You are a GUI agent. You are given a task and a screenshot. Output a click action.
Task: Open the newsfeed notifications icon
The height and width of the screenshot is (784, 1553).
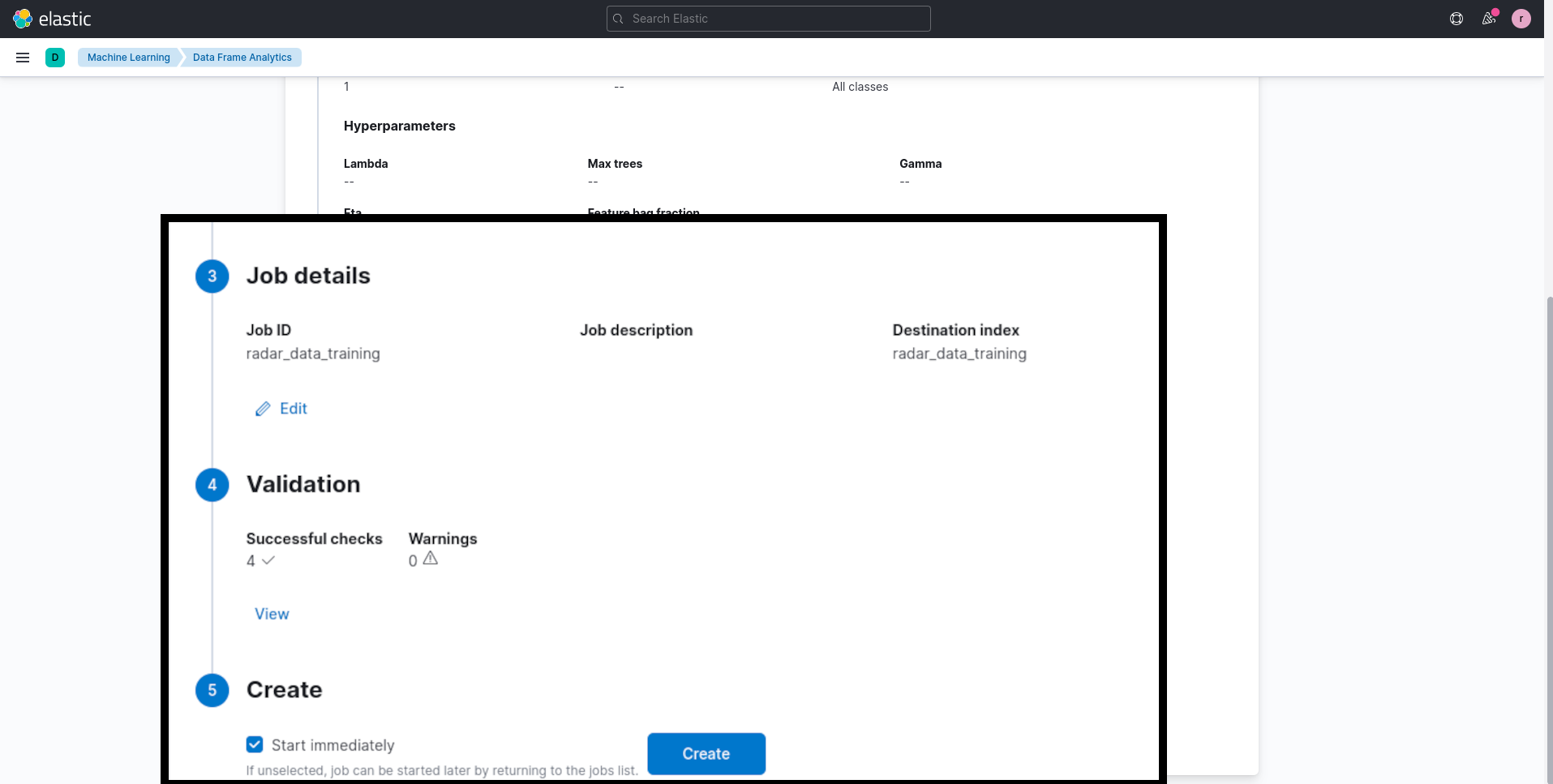(1488, 19)
